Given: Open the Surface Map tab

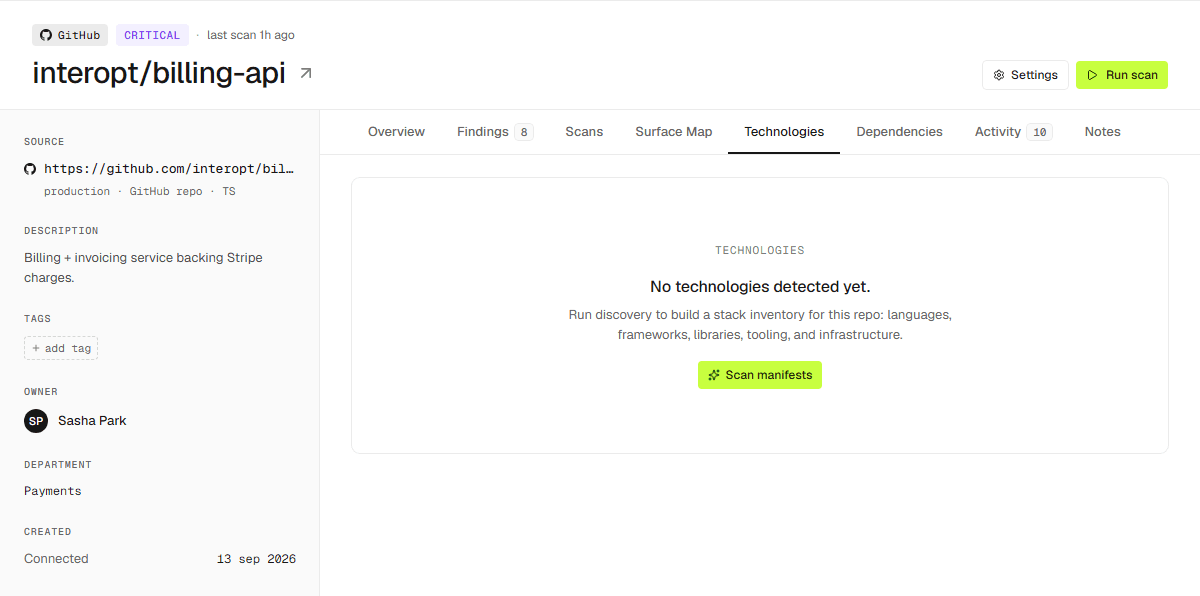Looking at the screenshot, I should click(674, 132).
